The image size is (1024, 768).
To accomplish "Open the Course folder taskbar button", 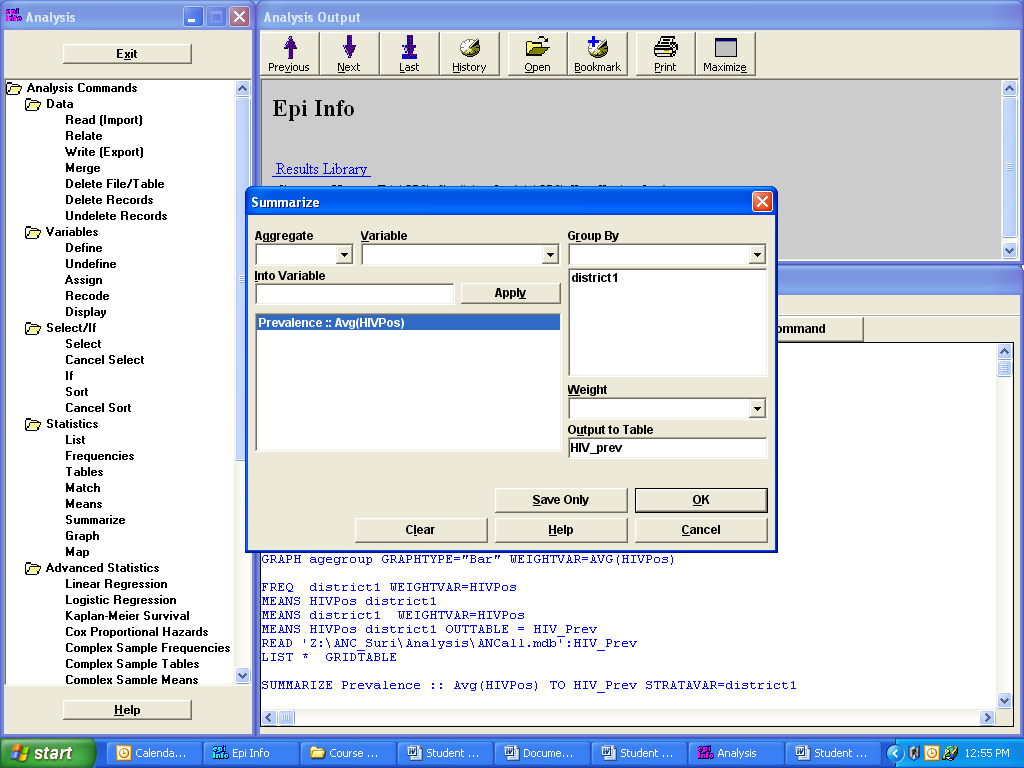I will [x=347, y=753].
